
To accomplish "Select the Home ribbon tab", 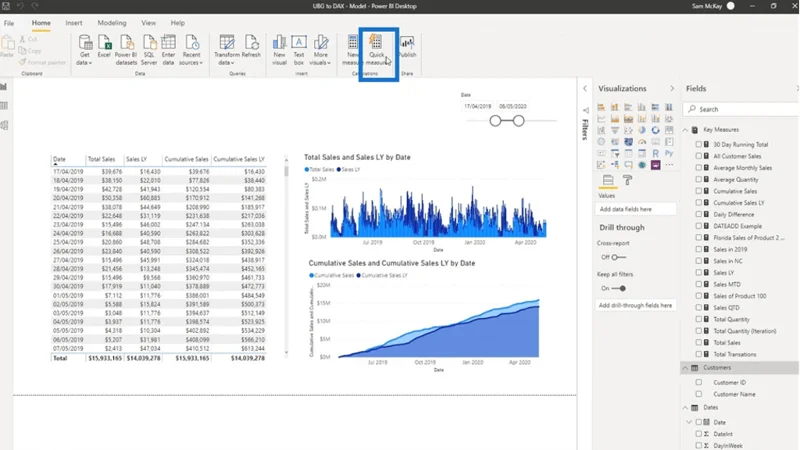I will [x=41, y=23].
